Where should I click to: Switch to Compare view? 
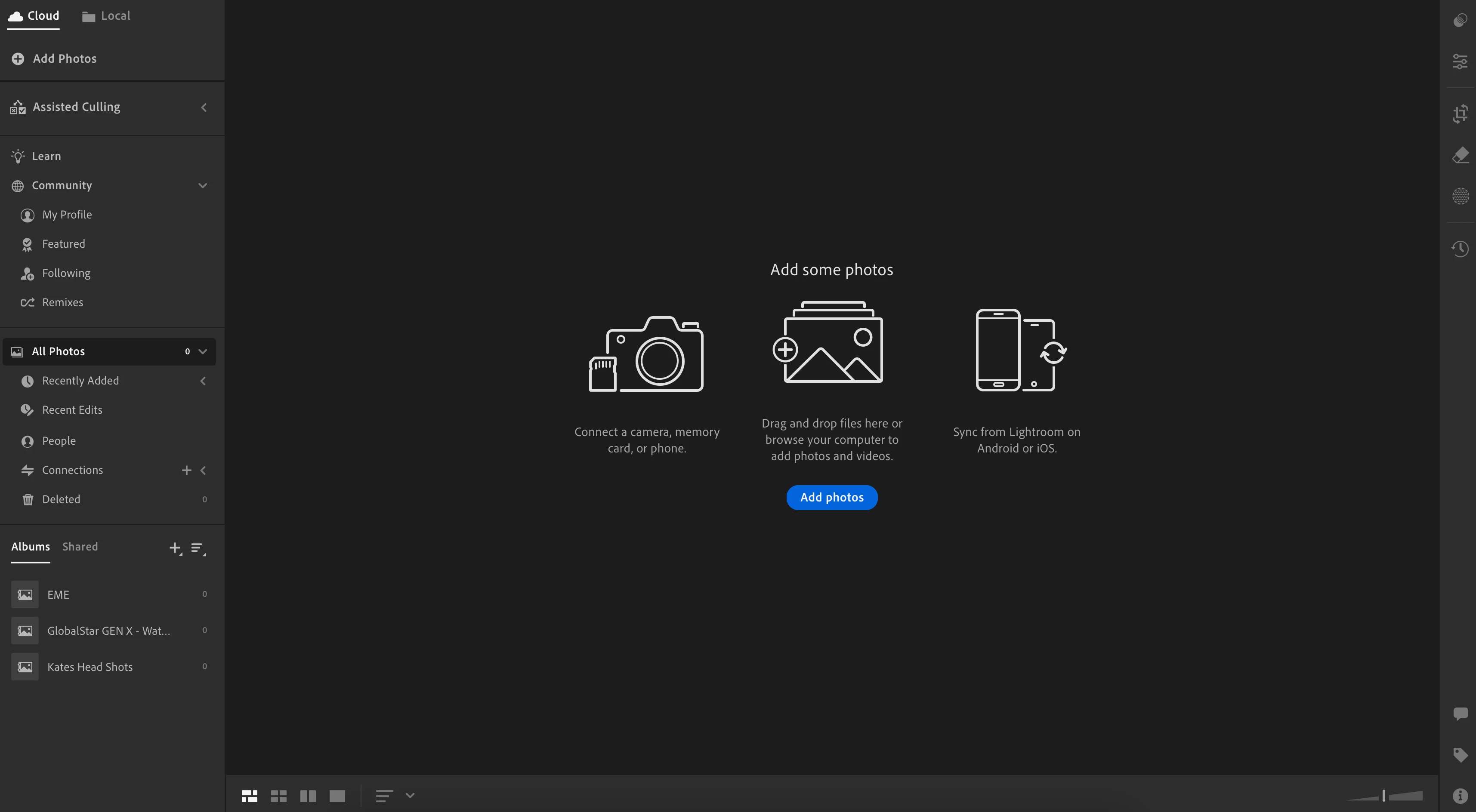coord(308,796)
